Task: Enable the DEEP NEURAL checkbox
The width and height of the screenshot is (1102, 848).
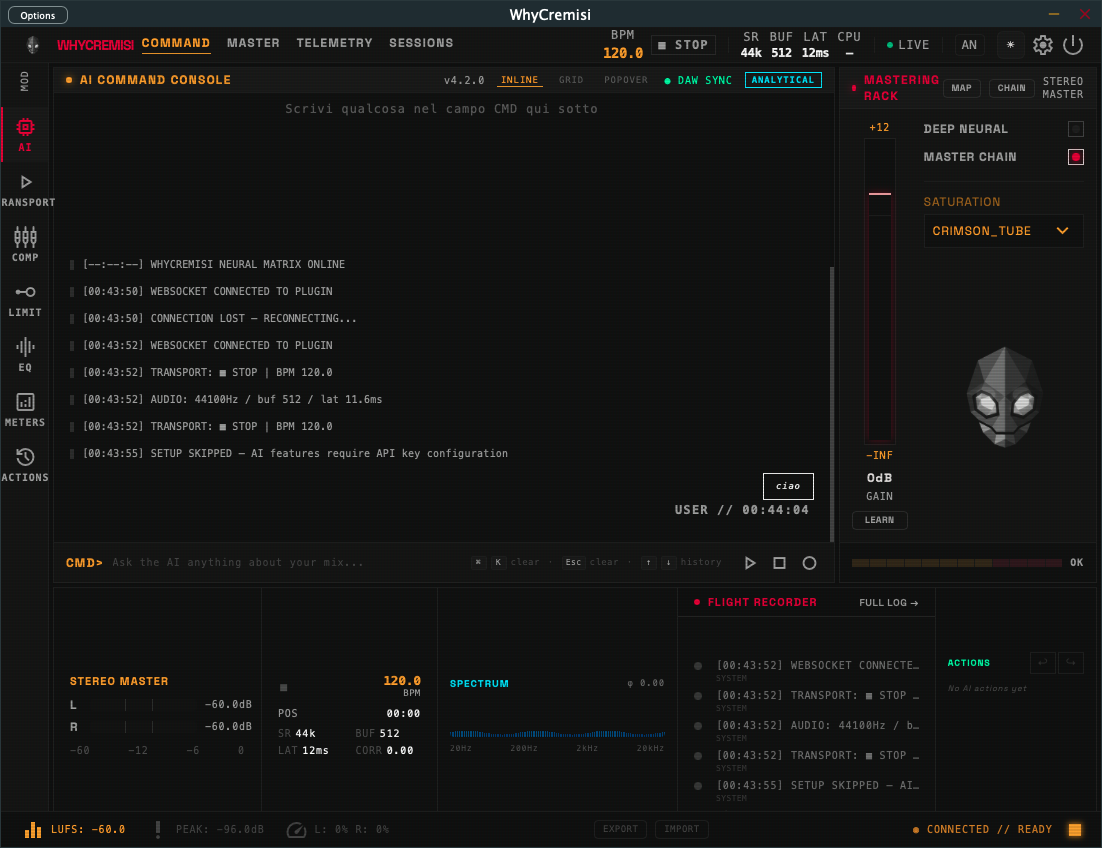Action: click(1075, 129)
